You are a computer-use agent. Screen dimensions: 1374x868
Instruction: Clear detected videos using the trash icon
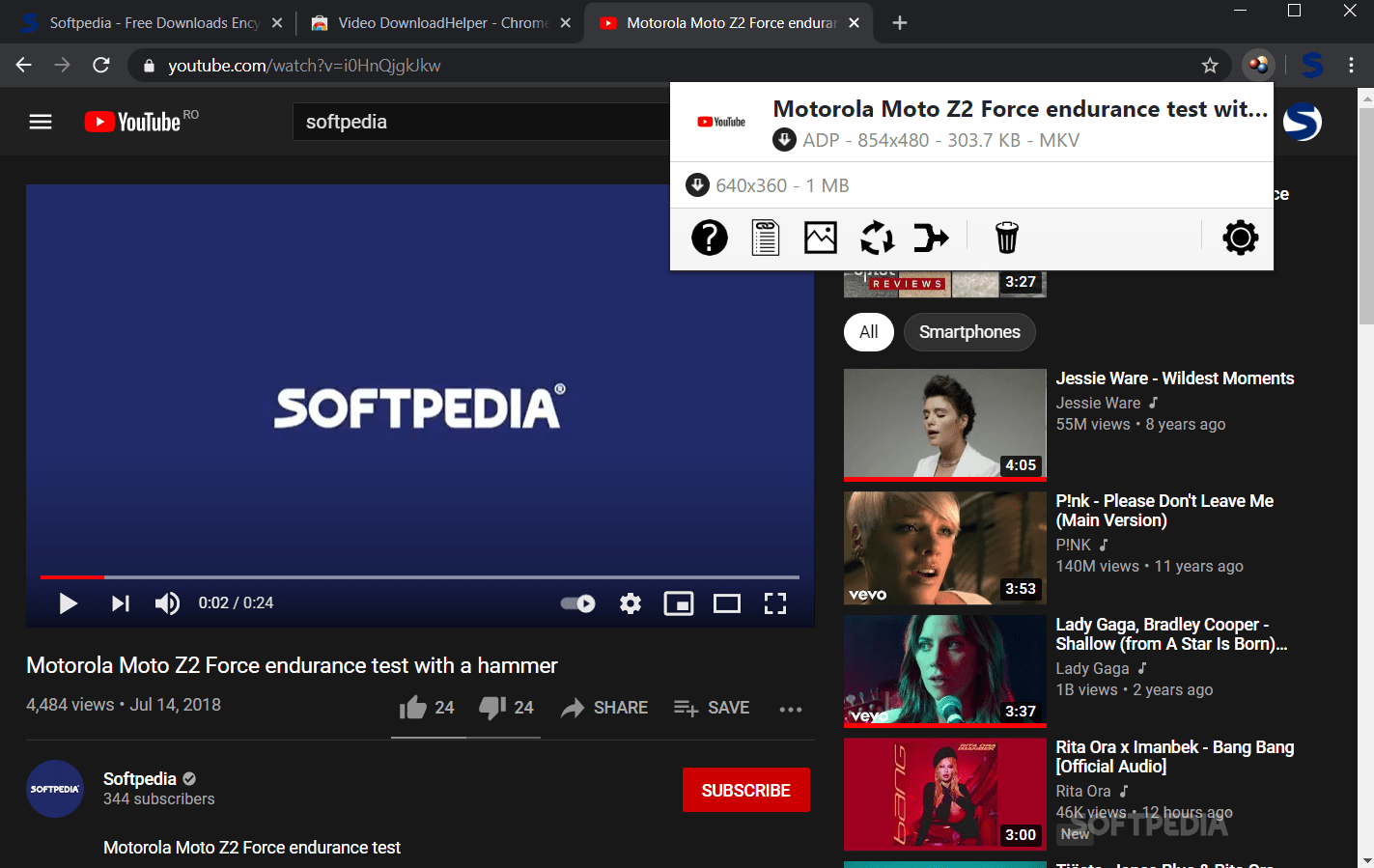tap(1006, 238)
